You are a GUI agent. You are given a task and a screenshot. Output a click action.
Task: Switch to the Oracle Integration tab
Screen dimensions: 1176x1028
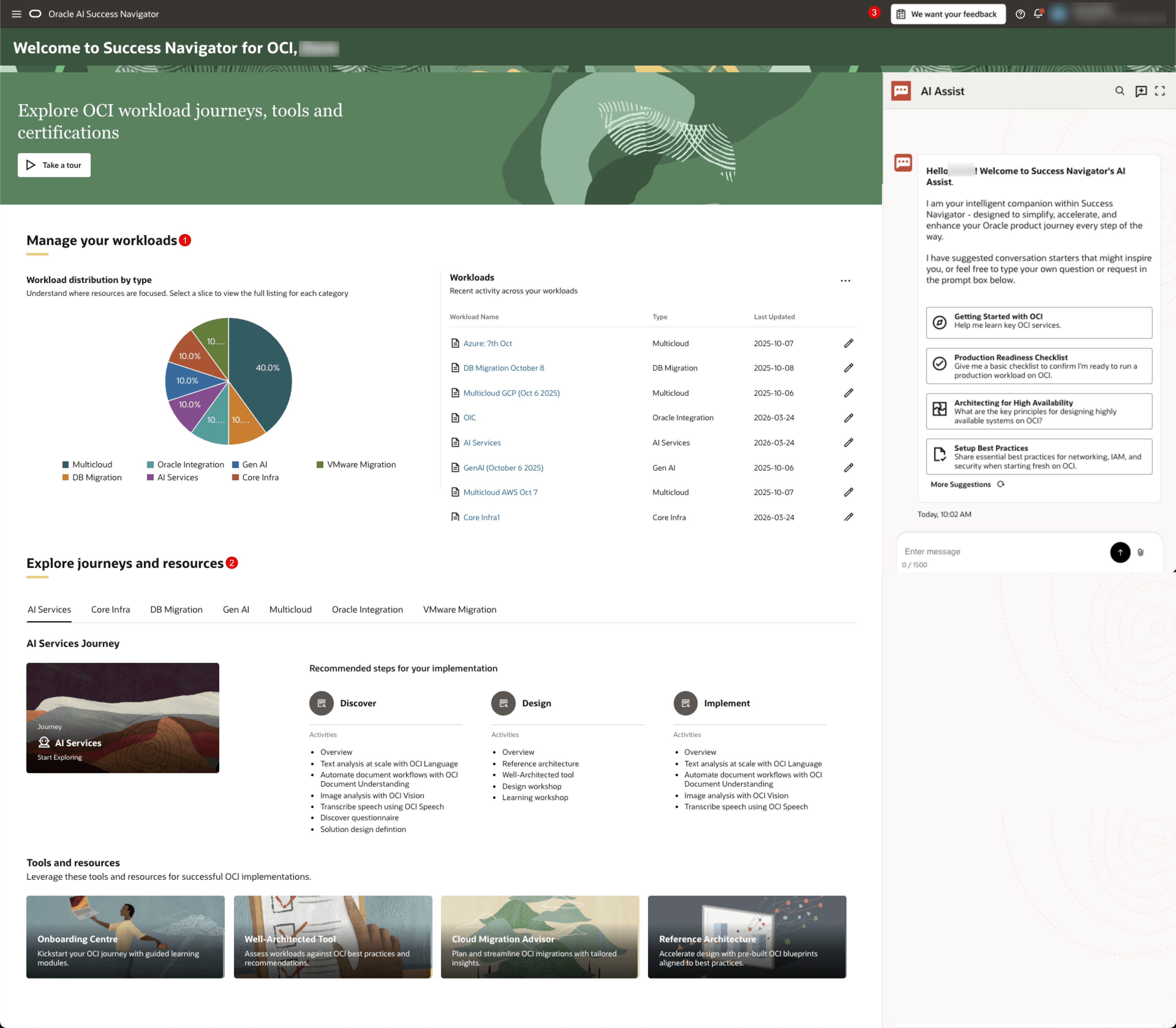click(x=367, y=609)
